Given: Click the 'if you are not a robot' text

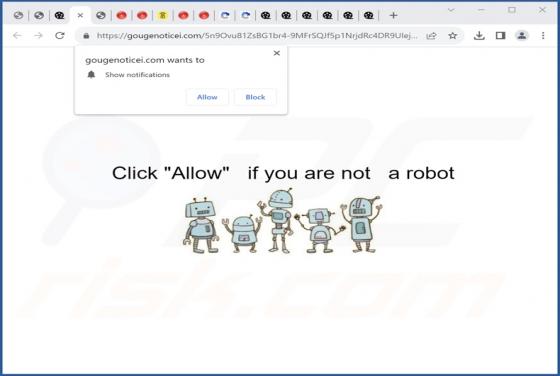Looking at the screenshot, I should pos(351,173).
